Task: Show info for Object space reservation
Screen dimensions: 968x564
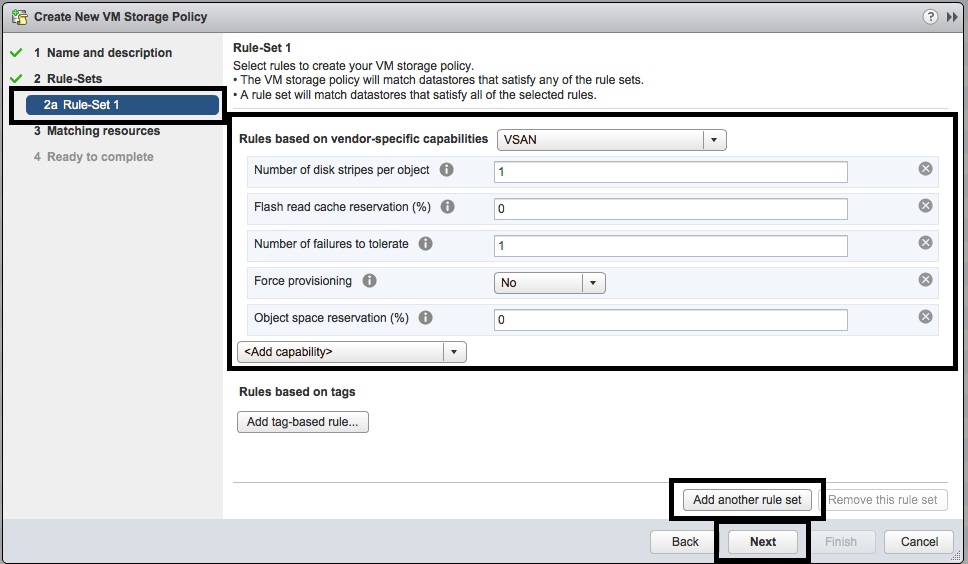Action: 426,318
